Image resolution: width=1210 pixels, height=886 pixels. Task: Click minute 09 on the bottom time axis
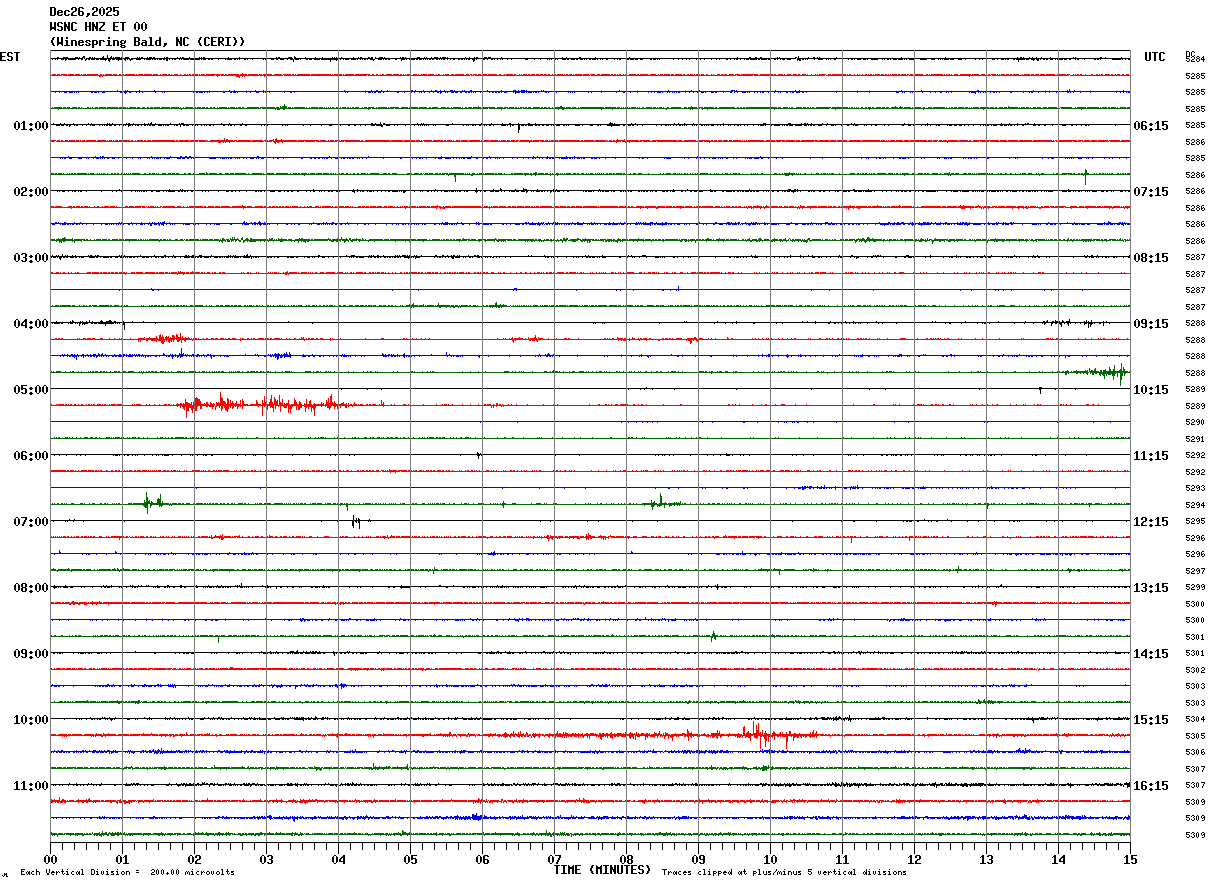(x=698, y=859)
